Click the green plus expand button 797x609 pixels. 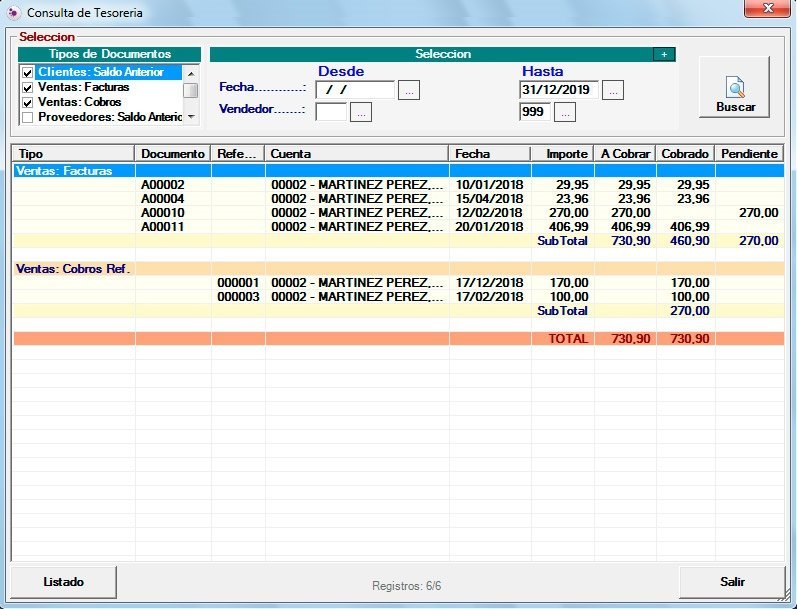pos(663,54)
